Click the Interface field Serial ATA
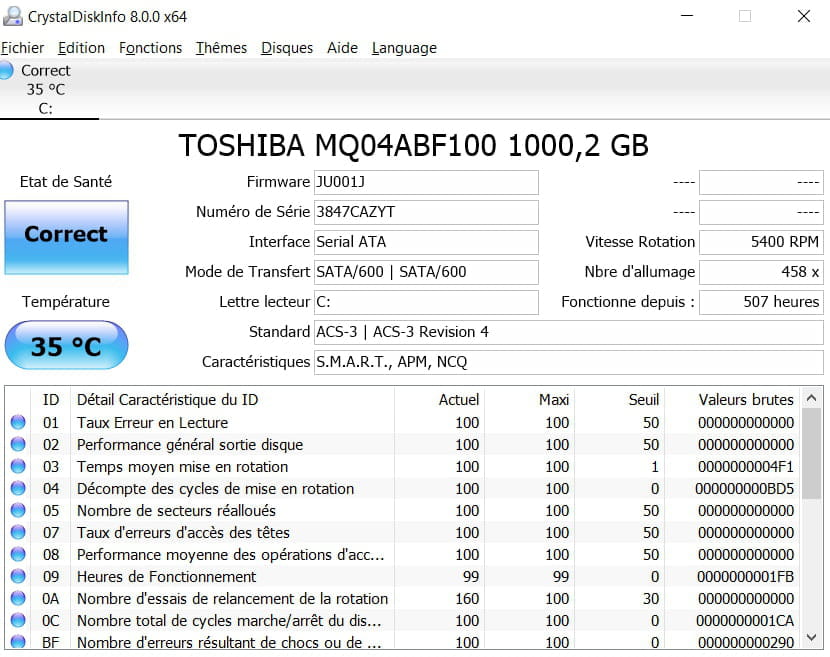Screen dimensions: 830x657 click(x=426, y=242)
